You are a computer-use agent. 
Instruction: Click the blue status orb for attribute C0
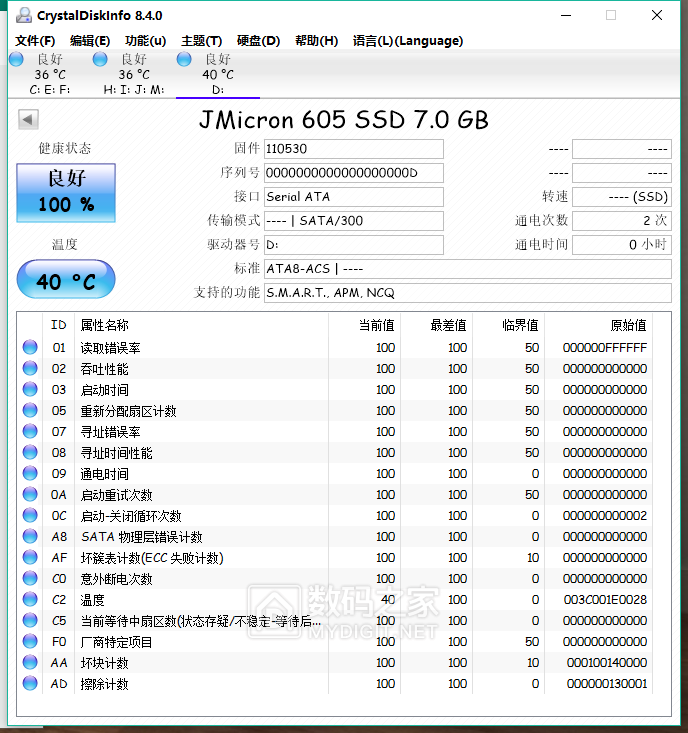coord(30,579)
